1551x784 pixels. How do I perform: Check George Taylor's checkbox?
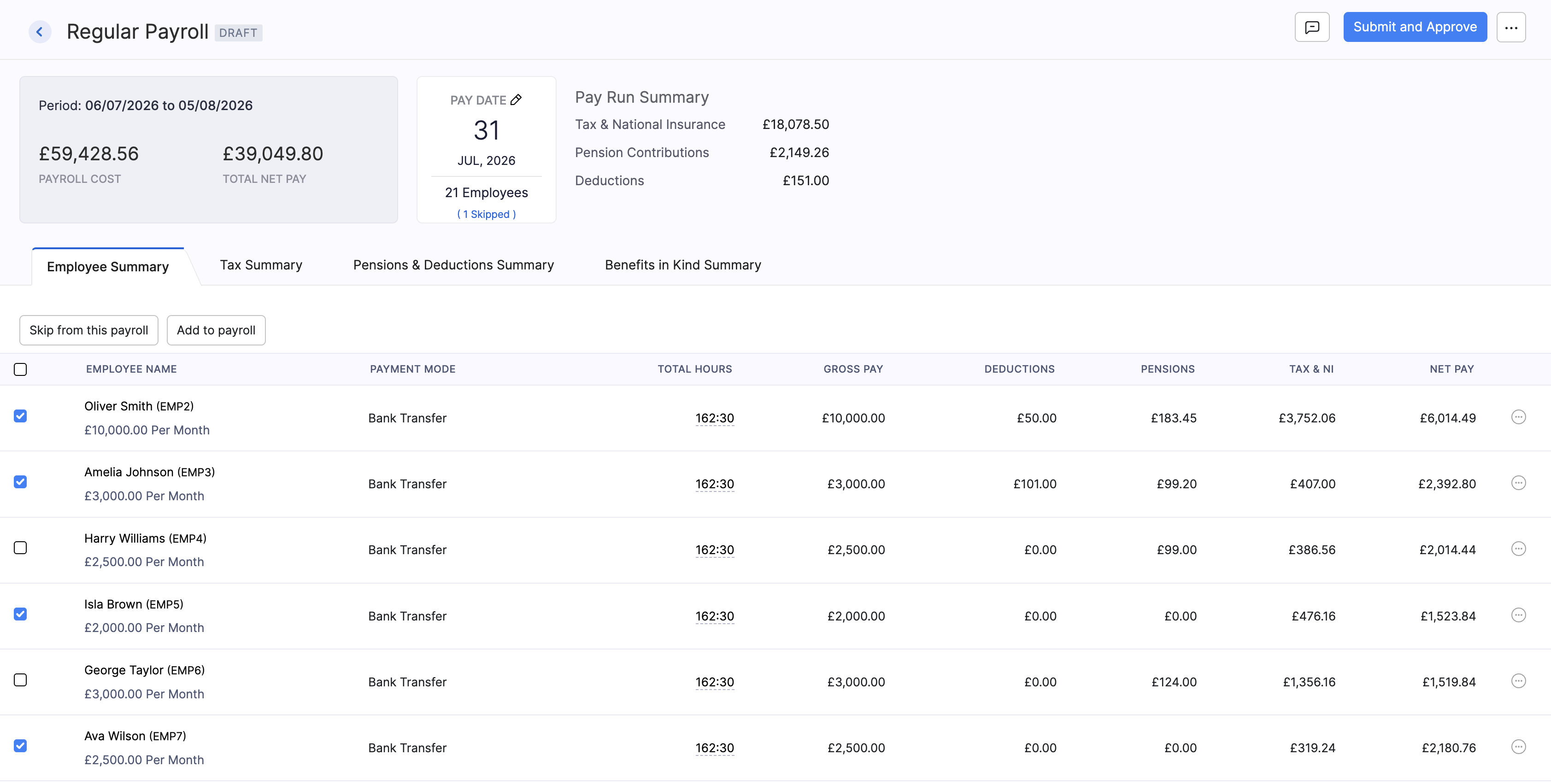pyautogui.click(x=20, y=680)
